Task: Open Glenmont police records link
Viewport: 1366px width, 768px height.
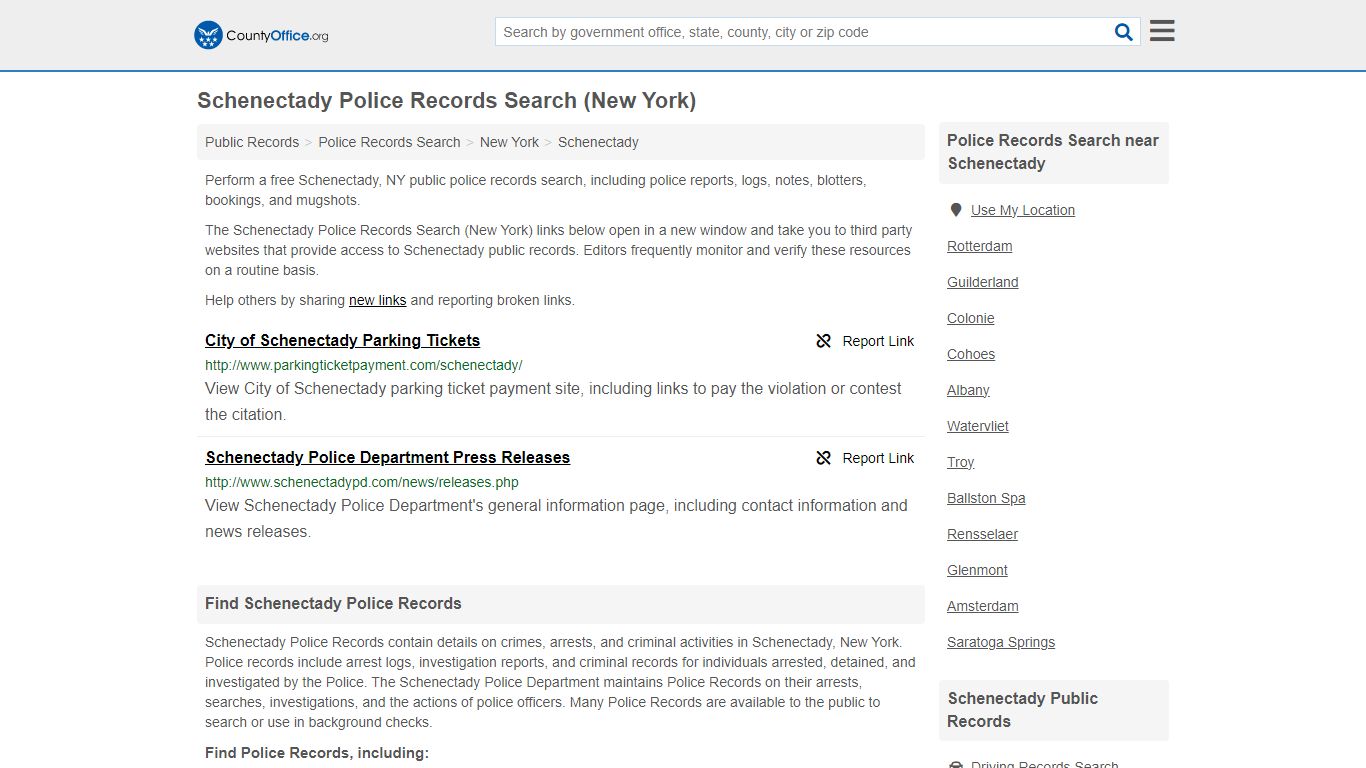Action: [977, 570]
